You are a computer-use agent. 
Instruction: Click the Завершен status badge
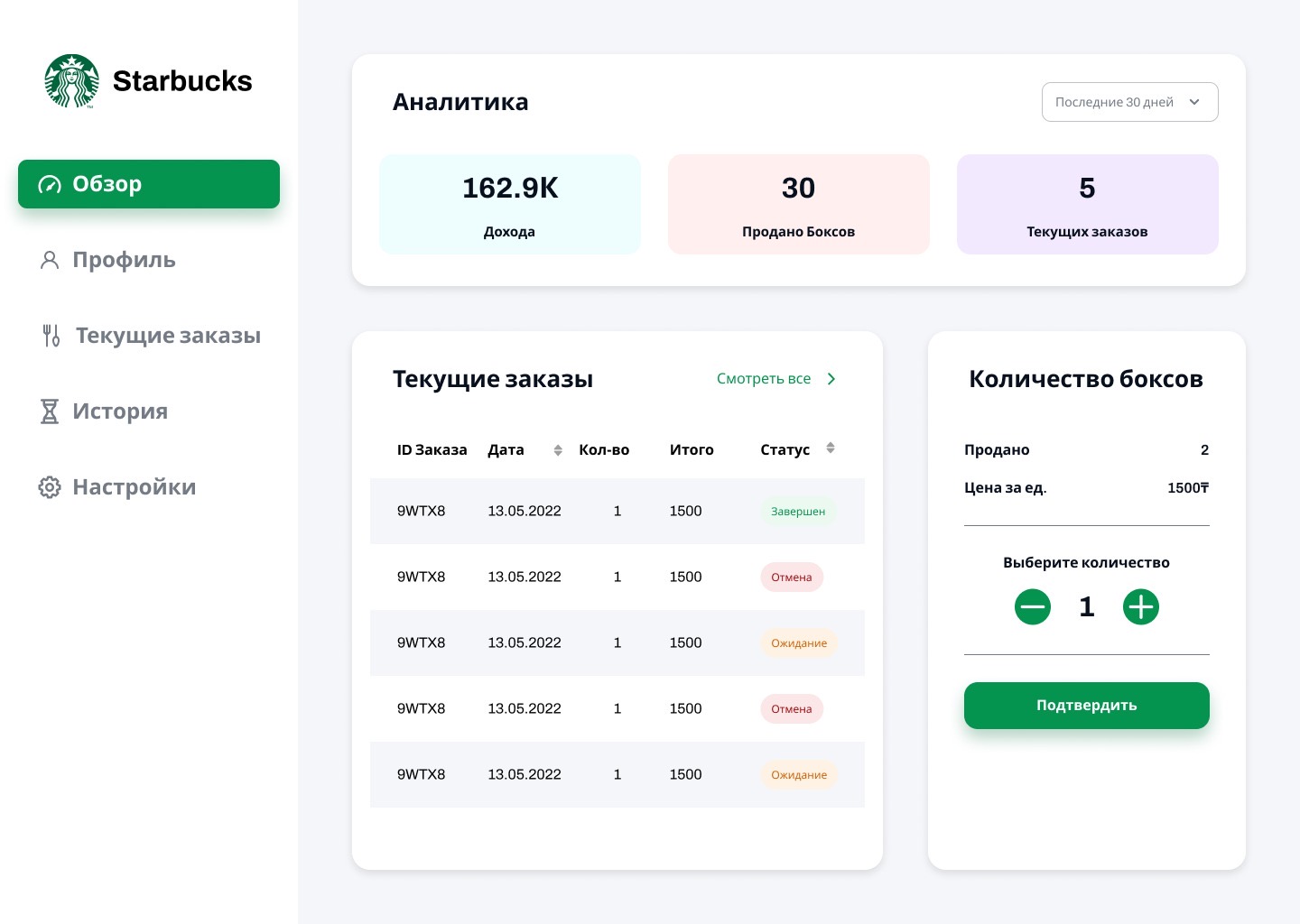coord(798,512)
